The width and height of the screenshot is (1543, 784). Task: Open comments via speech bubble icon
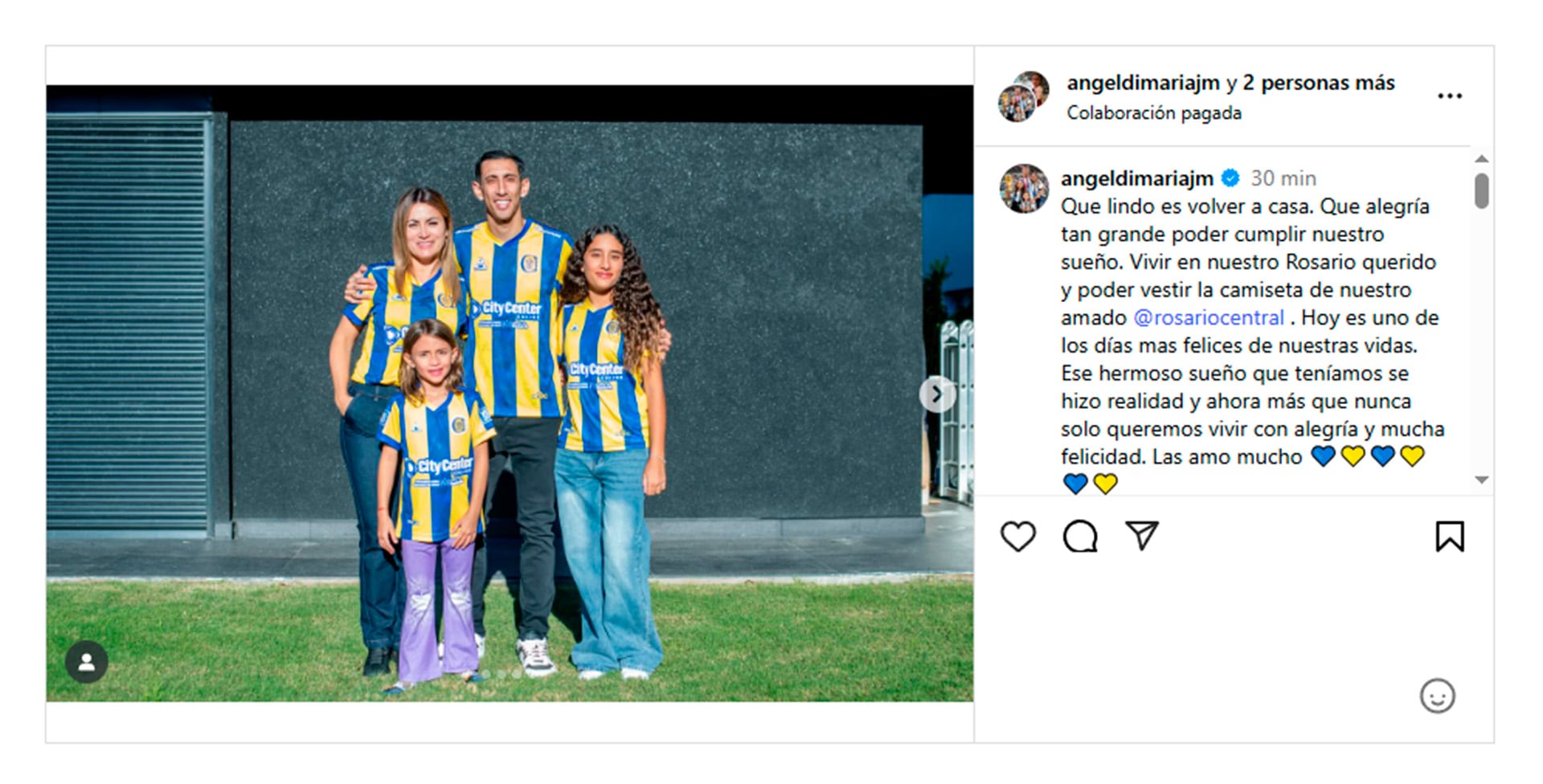(x=1080, y=537)
